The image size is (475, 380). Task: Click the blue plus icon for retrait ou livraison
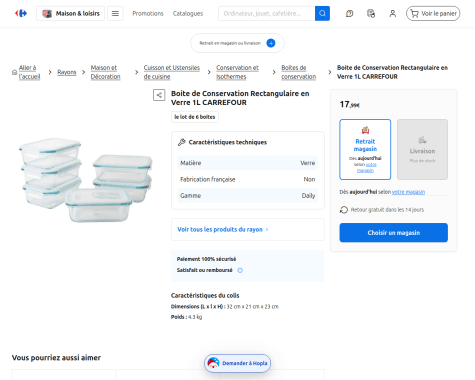pyautogui.click(x=271, y=43)
